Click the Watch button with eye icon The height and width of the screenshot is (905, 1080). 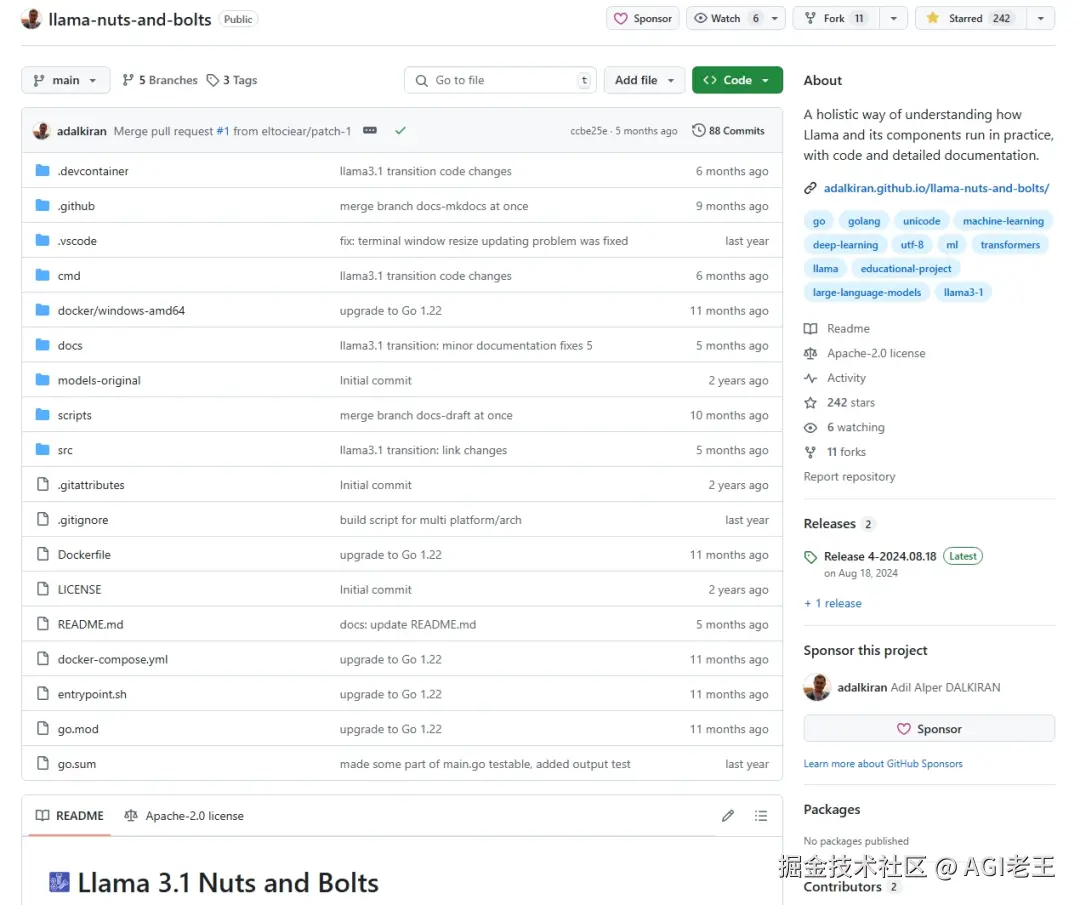tap(726, 19)
